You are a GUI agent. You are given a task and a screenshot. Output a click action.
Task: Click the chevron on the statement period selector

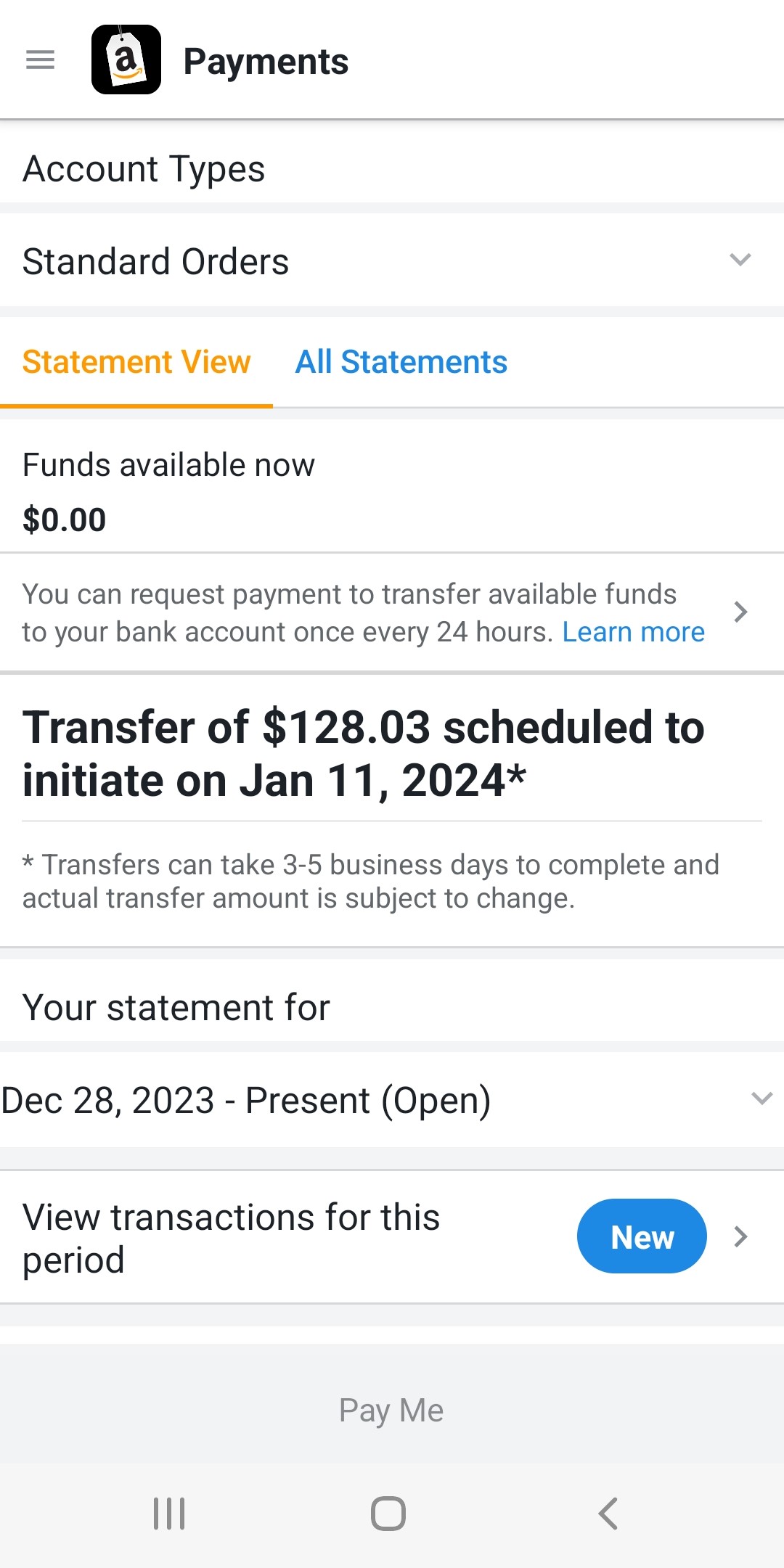pyautogui.click(x=761, y=1099)
